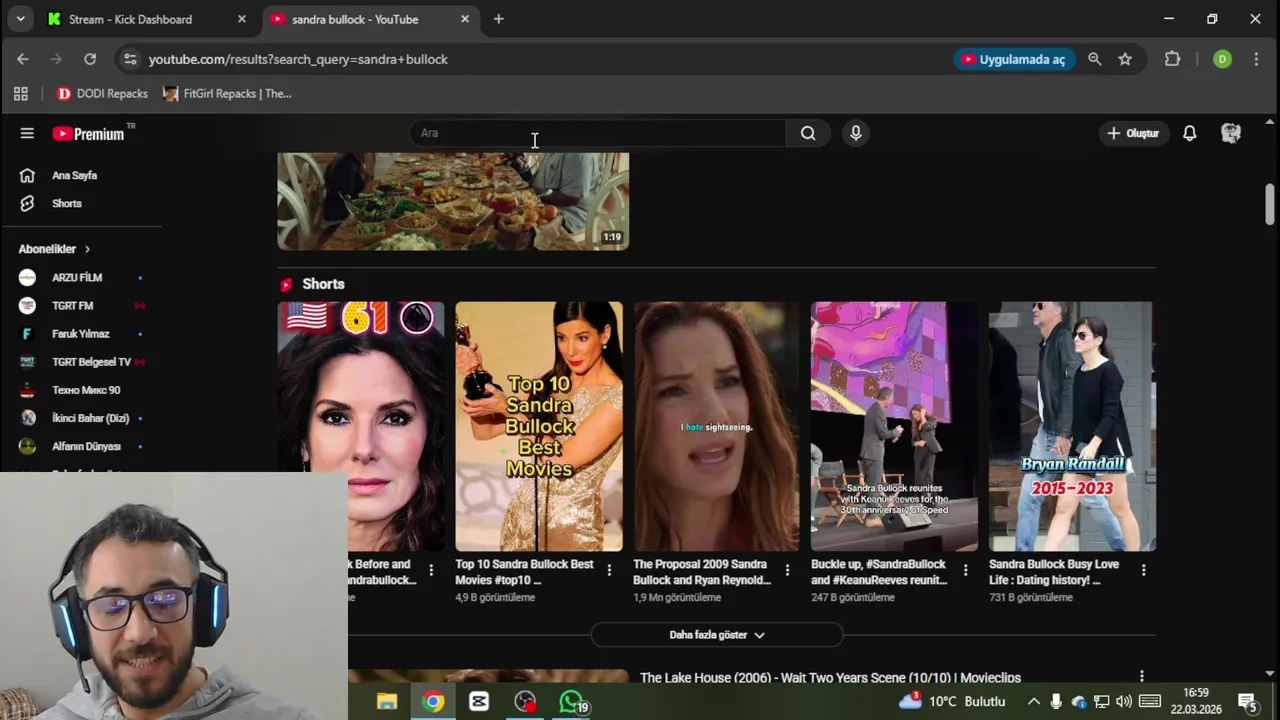1280x720 pixels.
Task: Click the Oluştur create button
Action: (x=1133, y=133)
